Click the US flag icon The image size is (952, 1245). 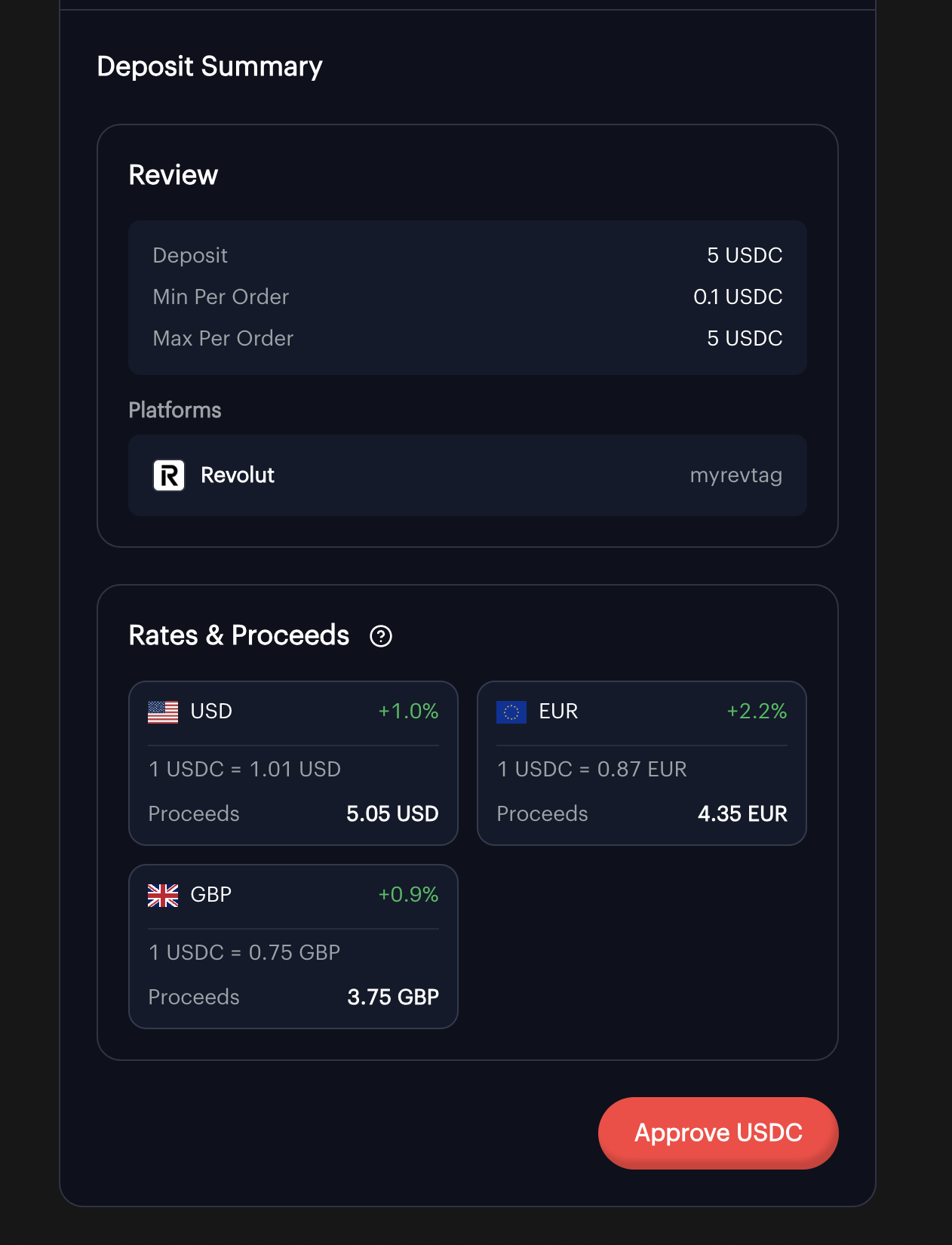pyautogui.click(x=163, y=712)
